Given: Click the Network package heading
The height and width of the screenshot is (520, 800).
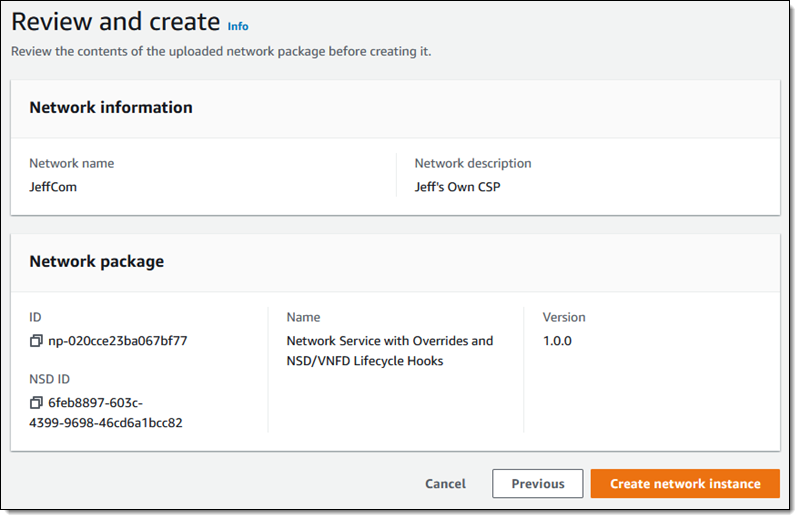Looking at the screenshot, I should 96,261.
